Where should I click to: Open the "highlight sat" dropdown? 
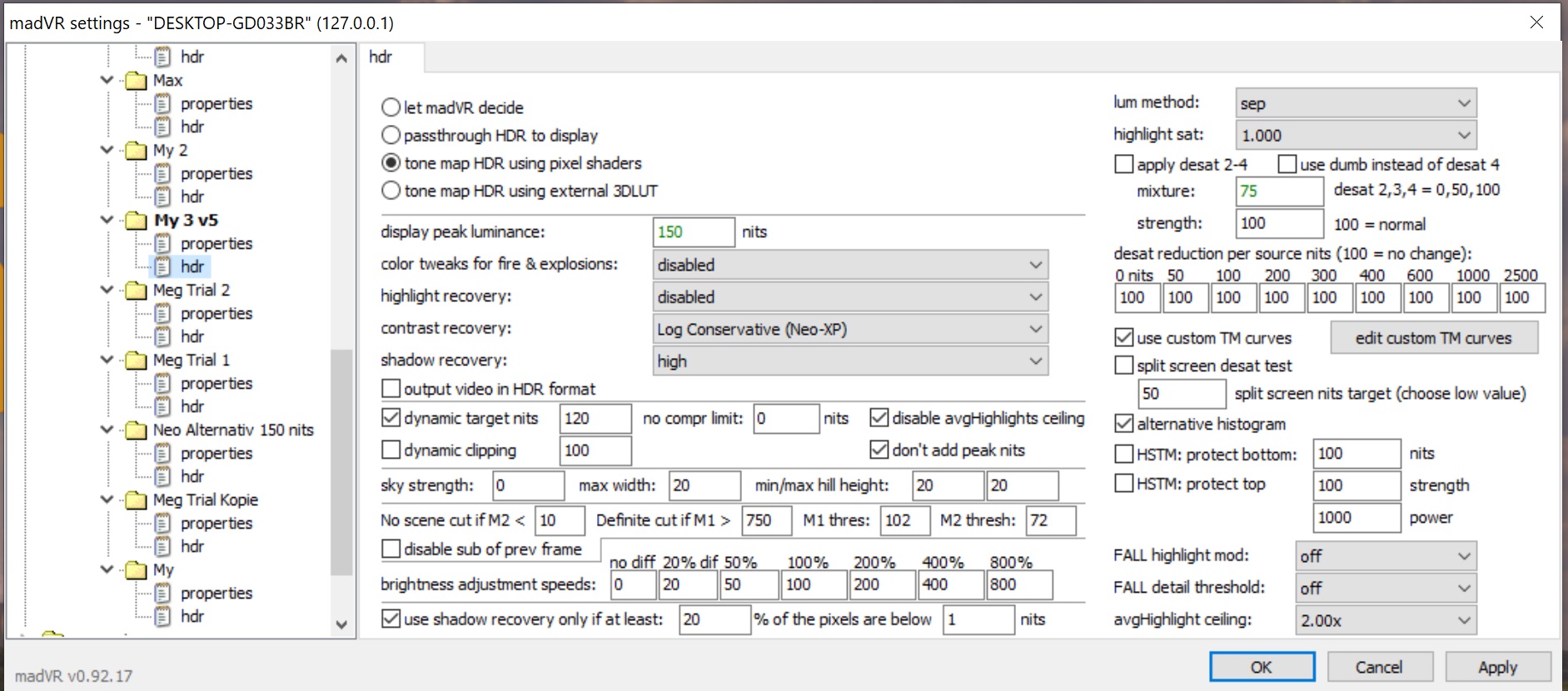pyautogui.click(x=1356, y=135)
